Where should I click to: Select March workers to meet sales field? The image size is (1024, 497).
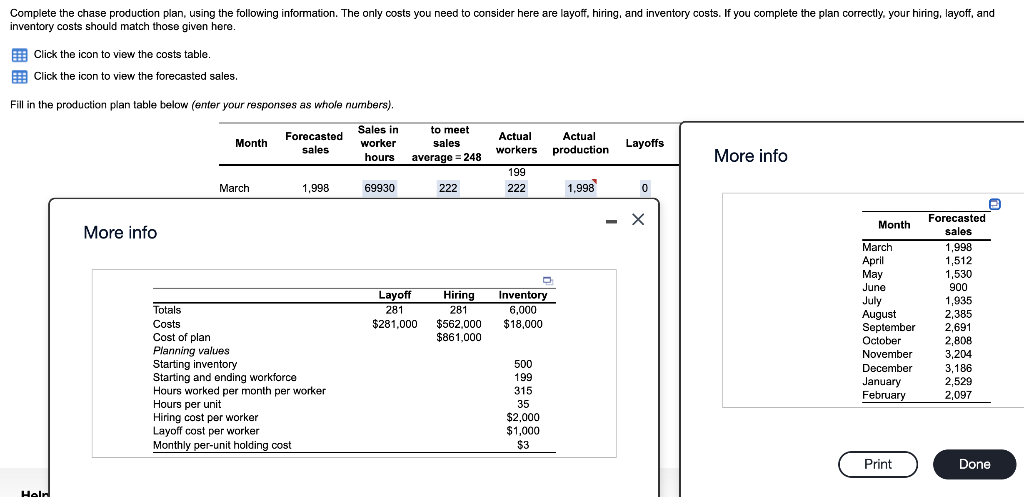click(448, 188)
